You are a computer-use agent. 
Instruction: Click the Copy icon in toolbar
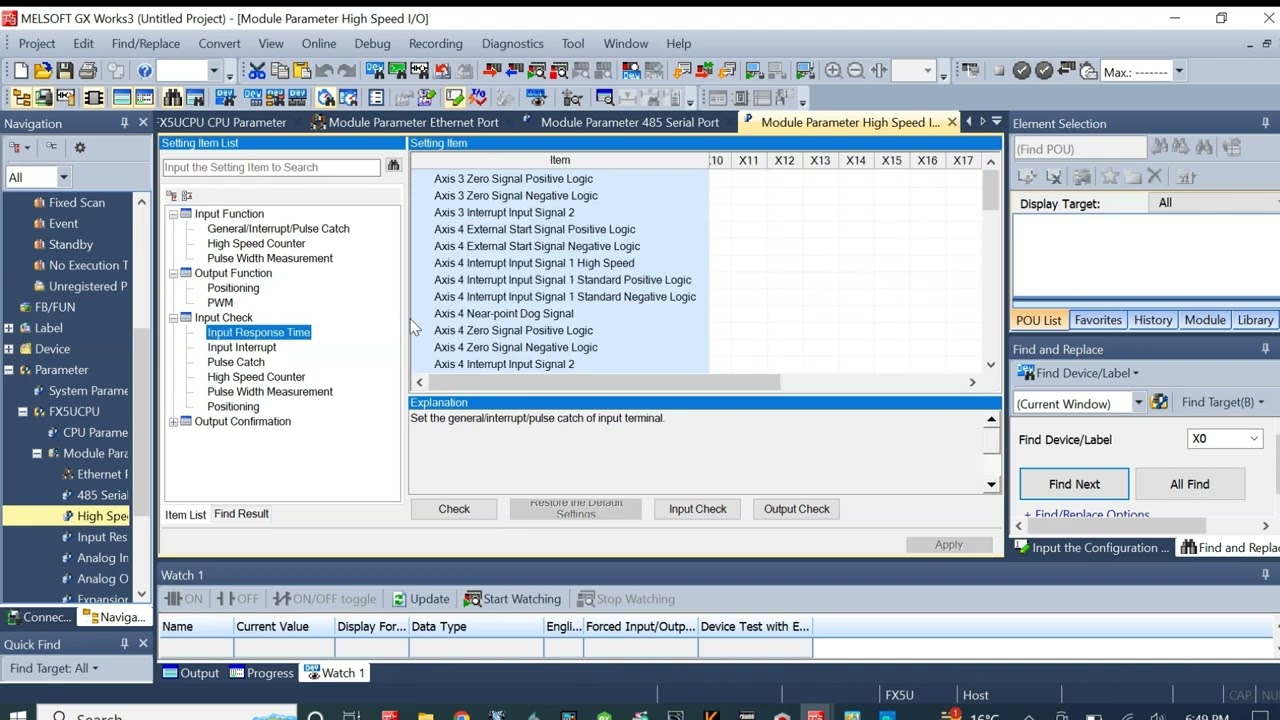[280, 71]
